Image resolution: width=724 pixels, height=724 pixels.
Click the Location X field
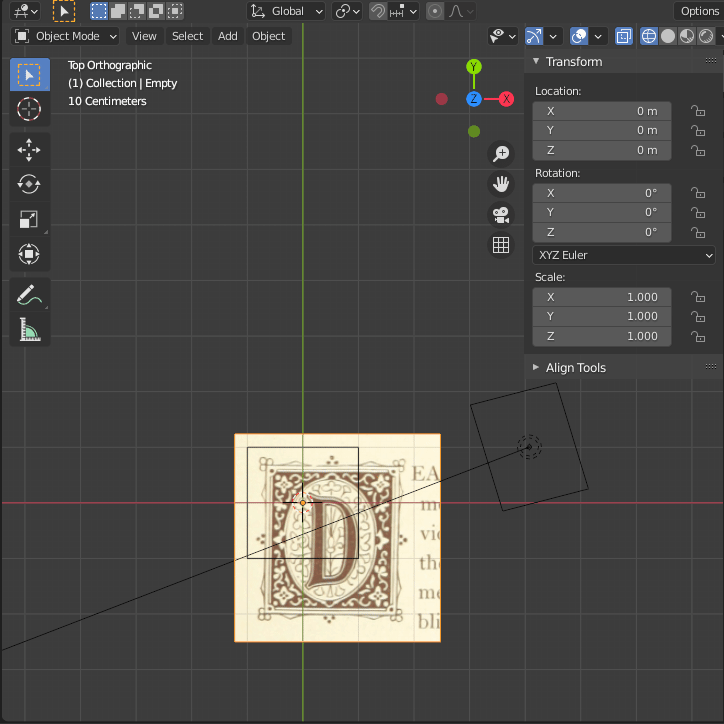tap(602, 111)
